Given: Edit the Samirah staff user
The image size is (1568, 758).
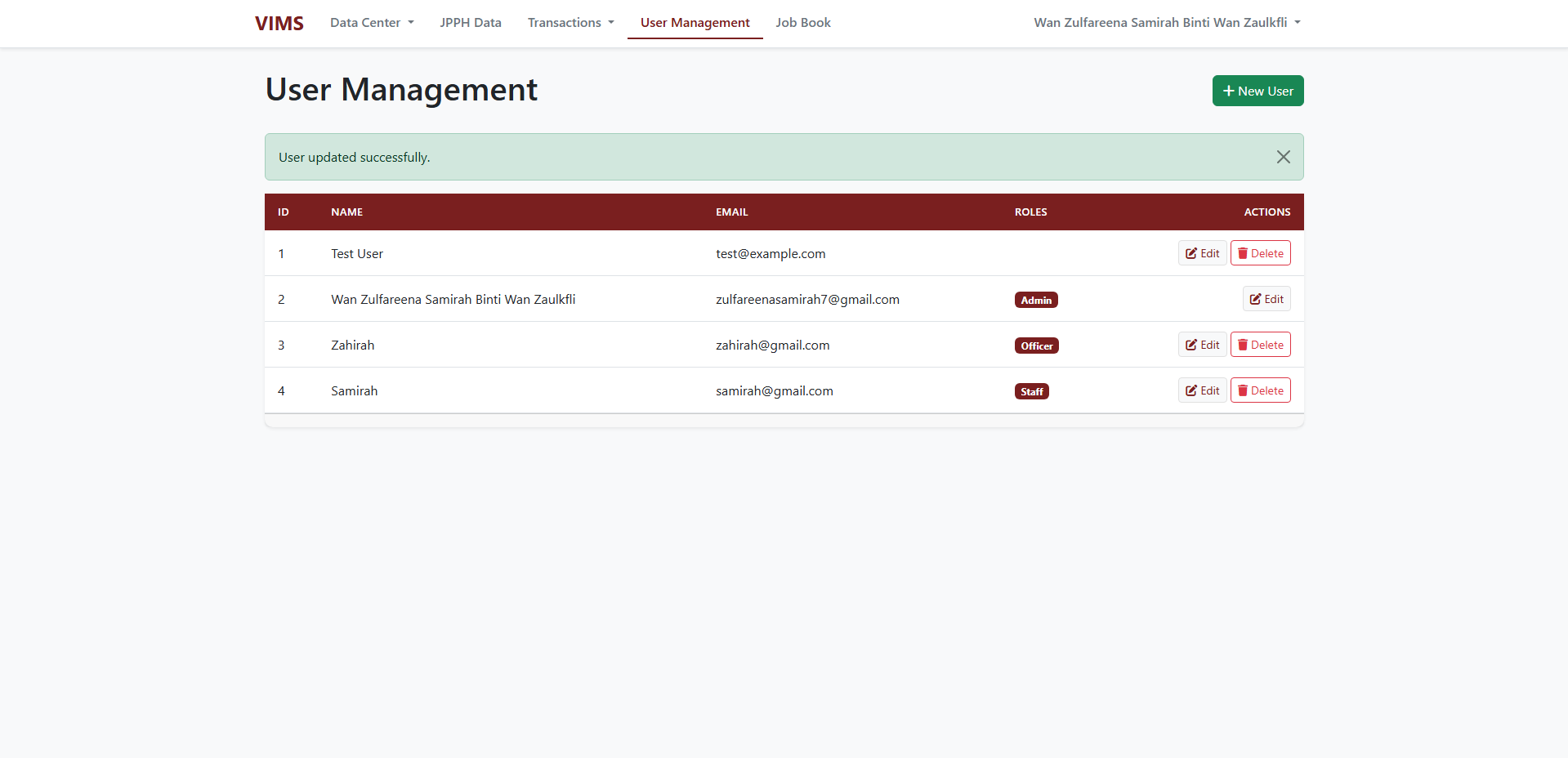Looking at the screenshot, I should point(1202,390).
